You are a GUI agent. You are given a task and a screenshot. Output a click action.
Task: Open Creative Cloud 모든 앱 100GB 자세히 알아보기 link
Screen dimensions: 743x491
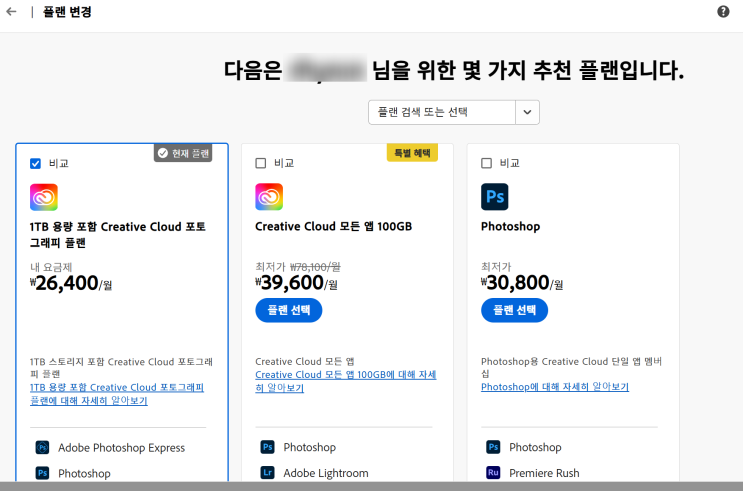coord(346,381)
